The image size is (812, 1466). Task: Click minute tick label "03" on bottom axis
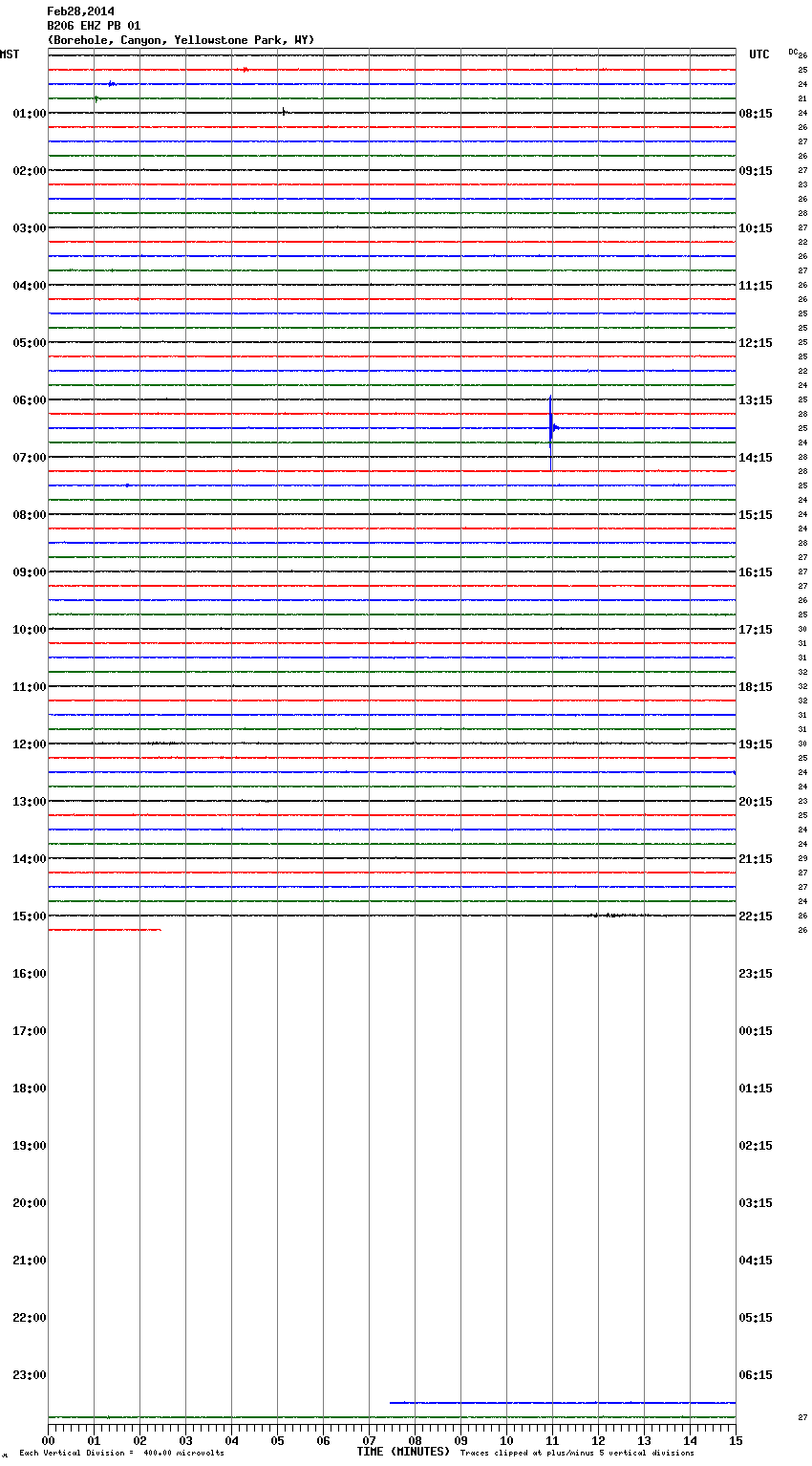click(185, 1440)
